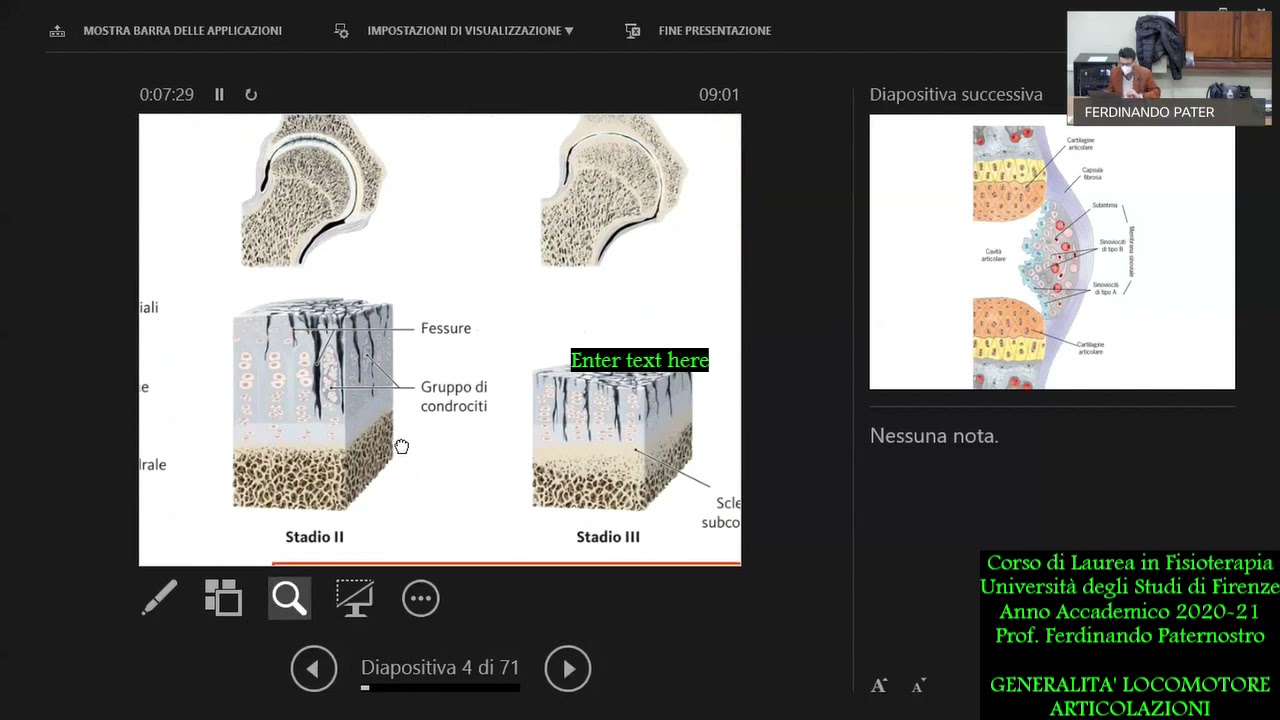Screen dimensions: 1280x720
Task: Click Mostra barra delle applicazioni
Action: click(x=166, y=31)
